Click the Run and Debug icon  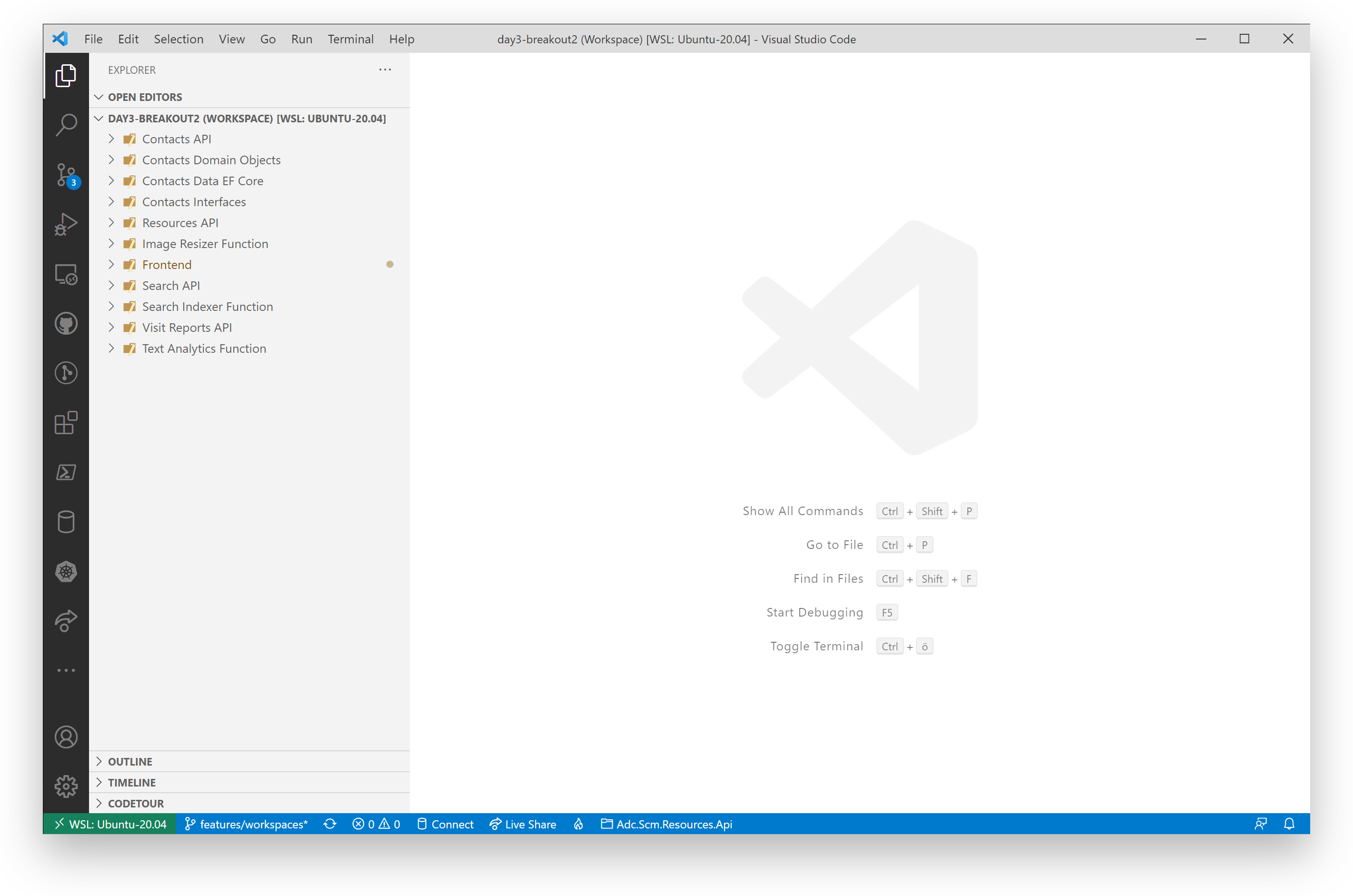pyautogui.click(x=66, y=224)
